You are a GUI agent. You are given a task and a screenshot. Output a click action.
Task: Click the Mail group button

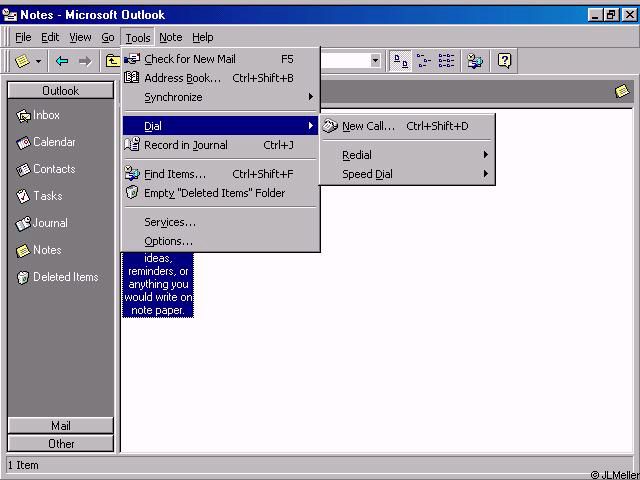pyautogui.click(x=60, y=426)
